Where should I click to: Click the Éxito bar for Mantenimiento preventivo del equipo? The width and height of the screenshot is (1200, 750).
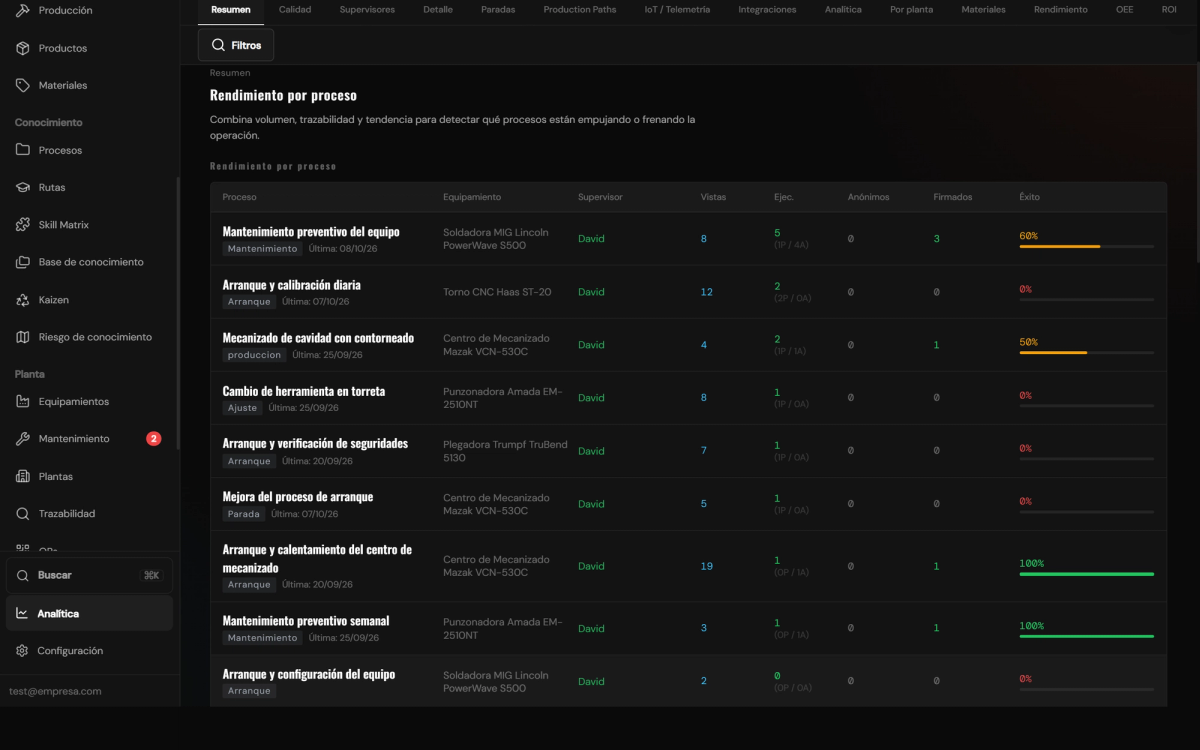click(1086, 246)
